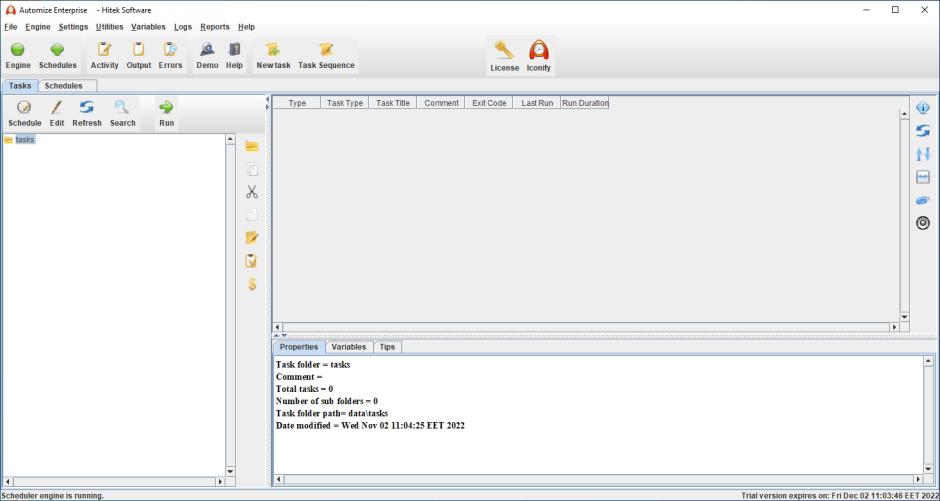Open the Utilities menu
The height and width of the screenshot is (501, 940).
pos(109,26)
